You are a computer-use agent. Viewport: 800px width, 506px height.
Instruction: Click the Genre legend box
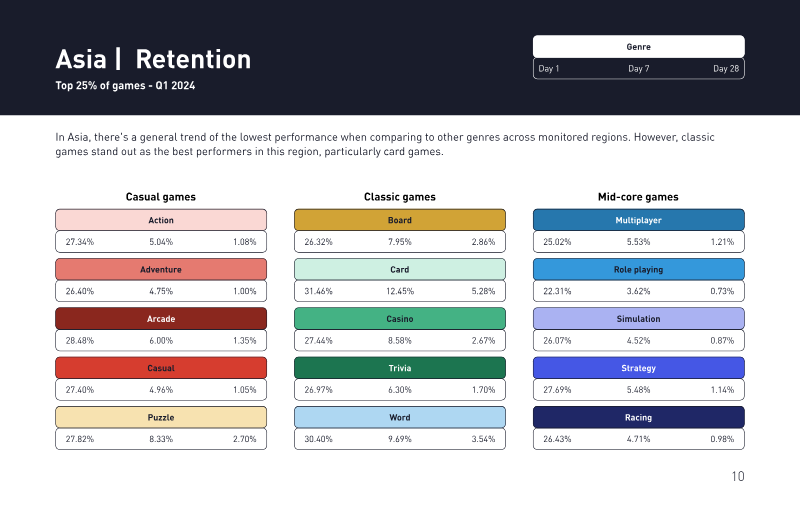638,47
